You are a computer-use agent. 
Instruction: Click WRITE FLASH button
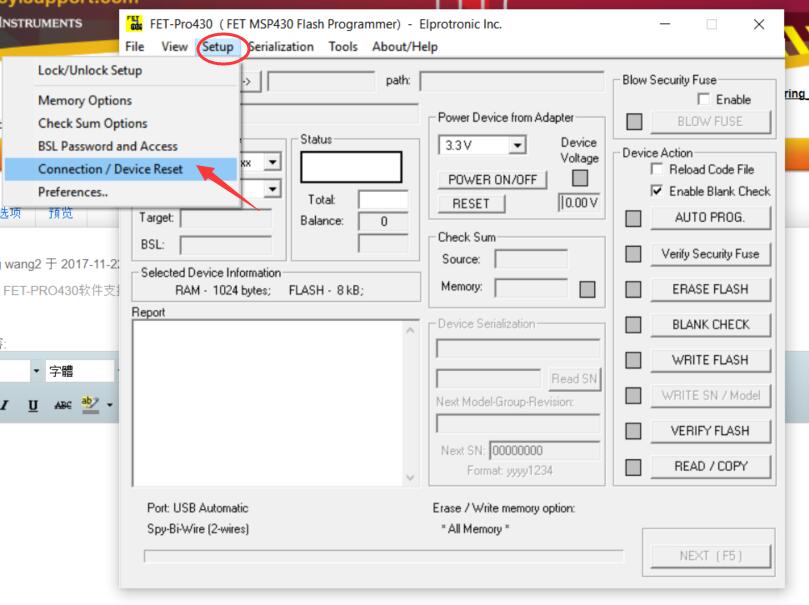click(x=710, y=360)
